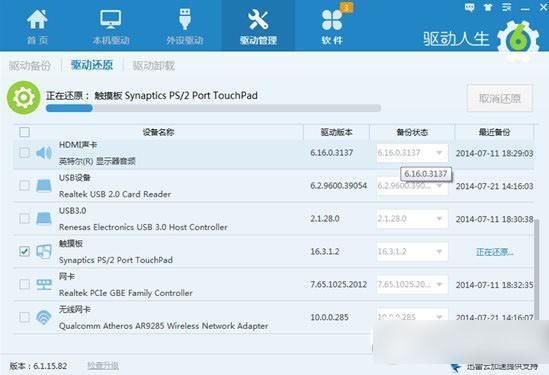The image size is (549, 375).
Task: Click the 7.65.1025.2012 driver version cell
Action: click(x=339, y=284)
